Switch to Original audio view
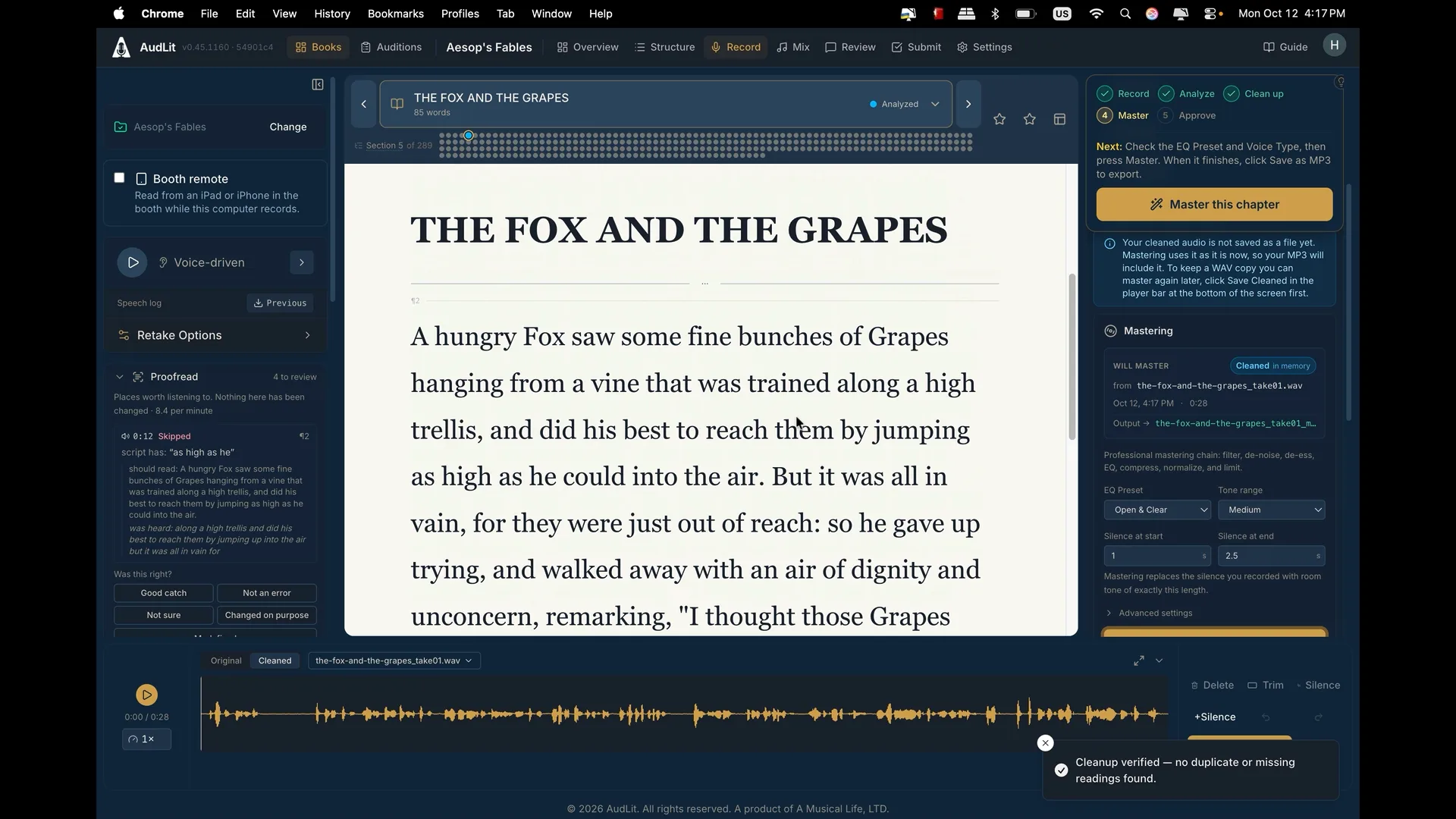 click(x=226, y=661)
